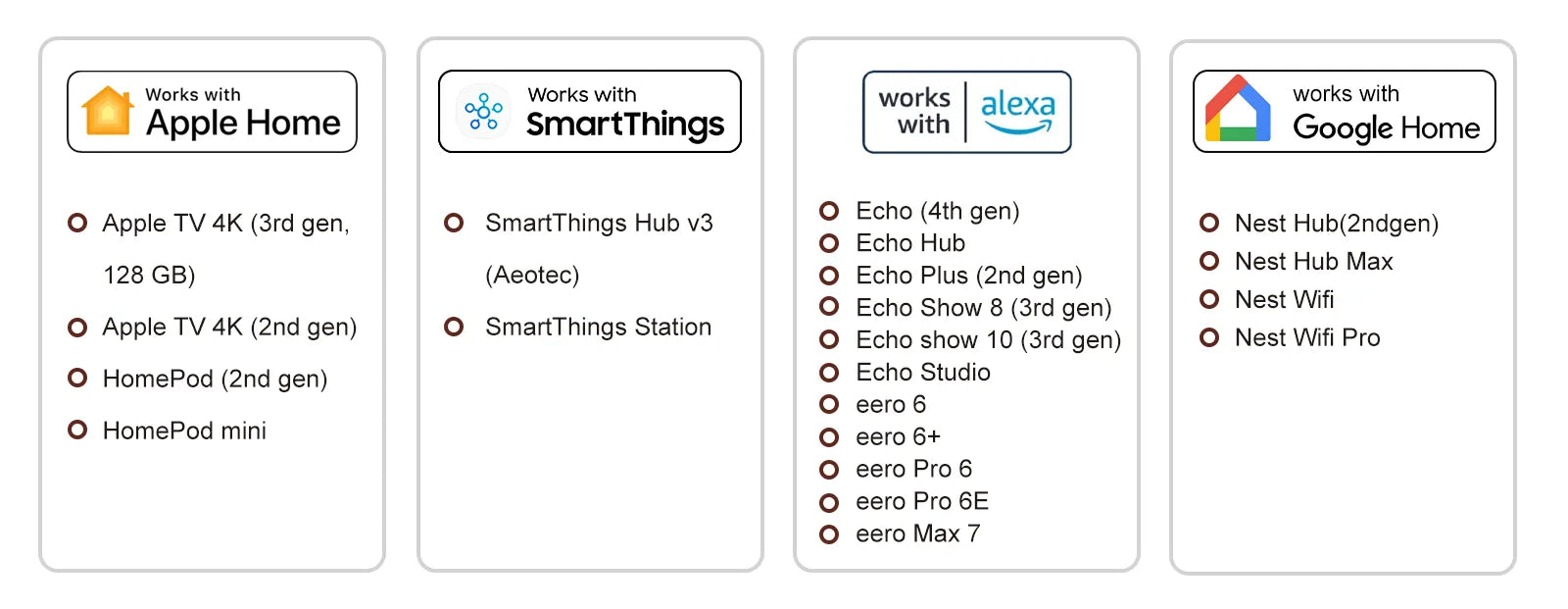This screenshot has height=609, width=1568.
Task: Click the Google Home colorful house icon
Action: click(x=1238, y=110)
